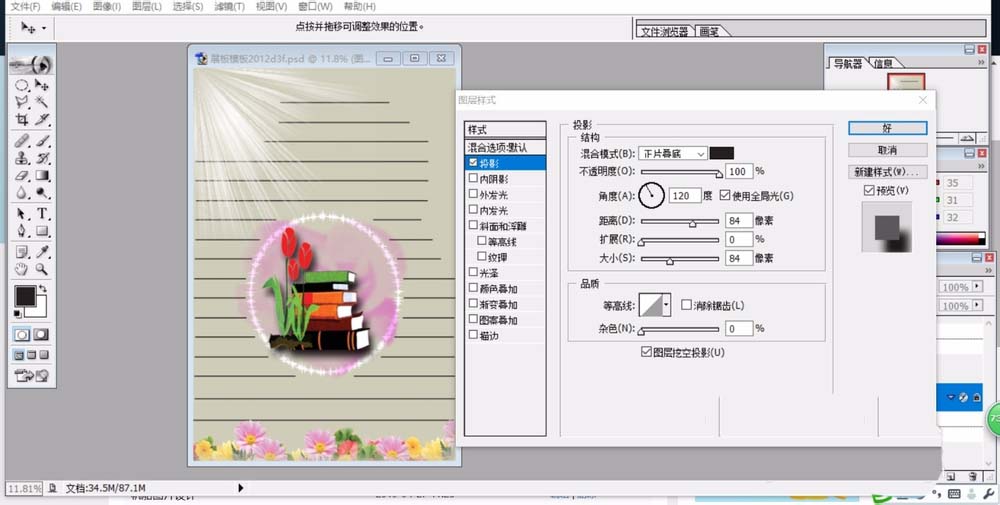Click the black shadow color swatch
The image size is (1000, 505).
[x=721, y=153]
